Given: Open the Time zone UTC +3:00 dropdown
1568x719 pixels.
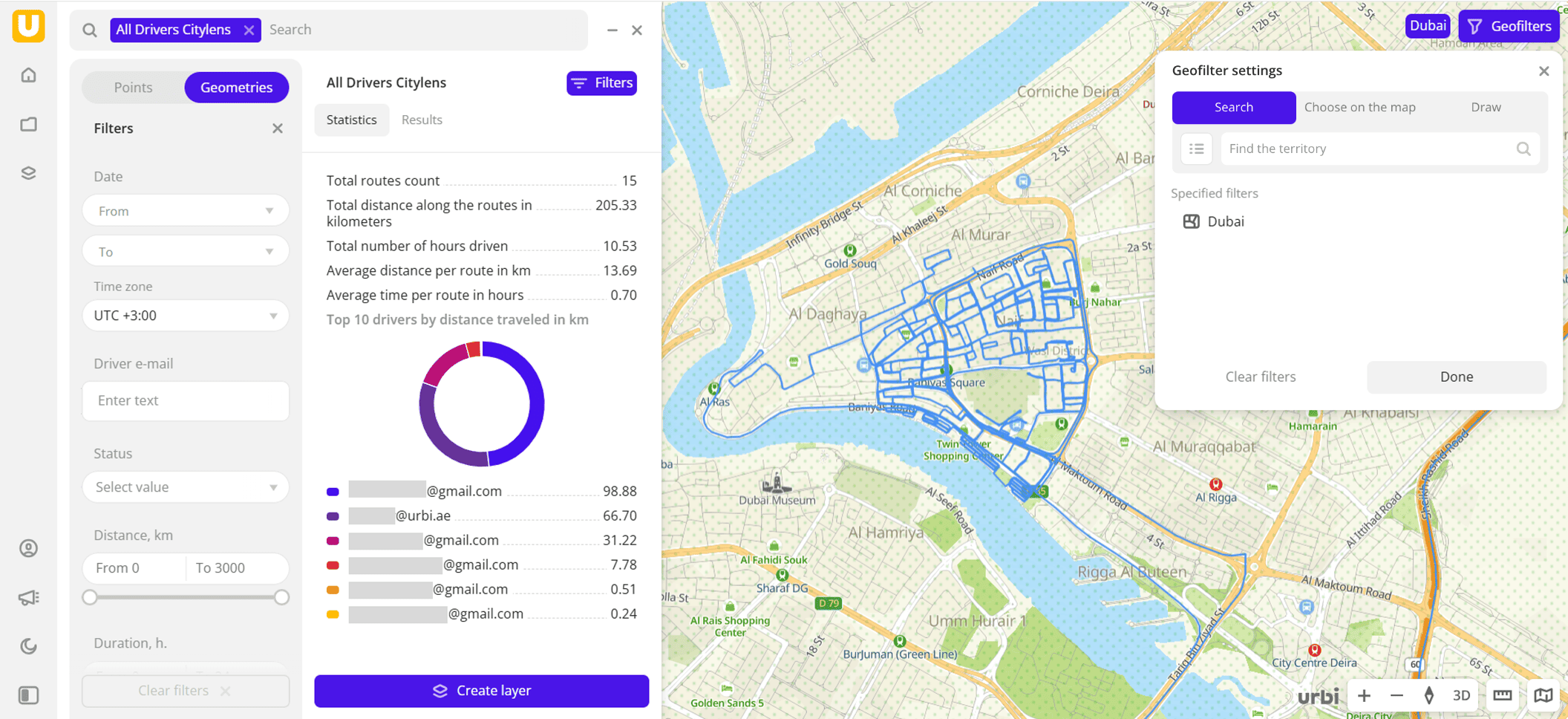Looking at the screenshot, I should 185,316.
